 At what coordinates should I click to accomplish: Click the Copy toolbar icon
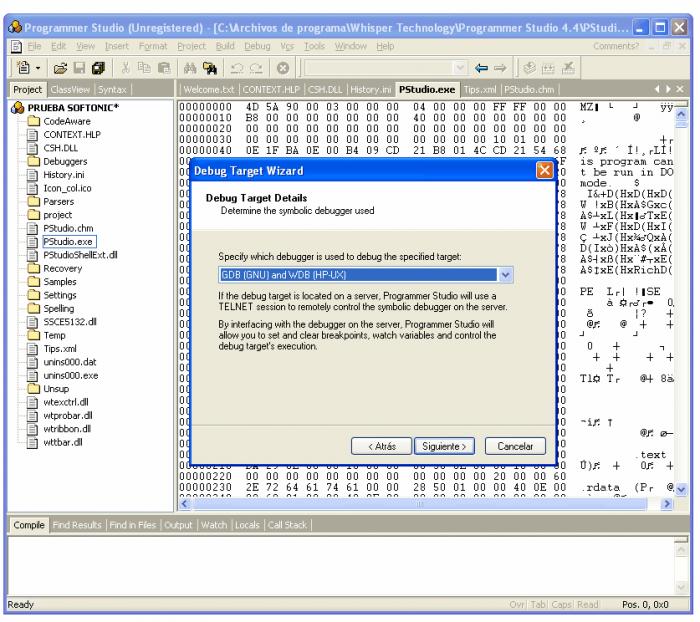coord(144,68)
